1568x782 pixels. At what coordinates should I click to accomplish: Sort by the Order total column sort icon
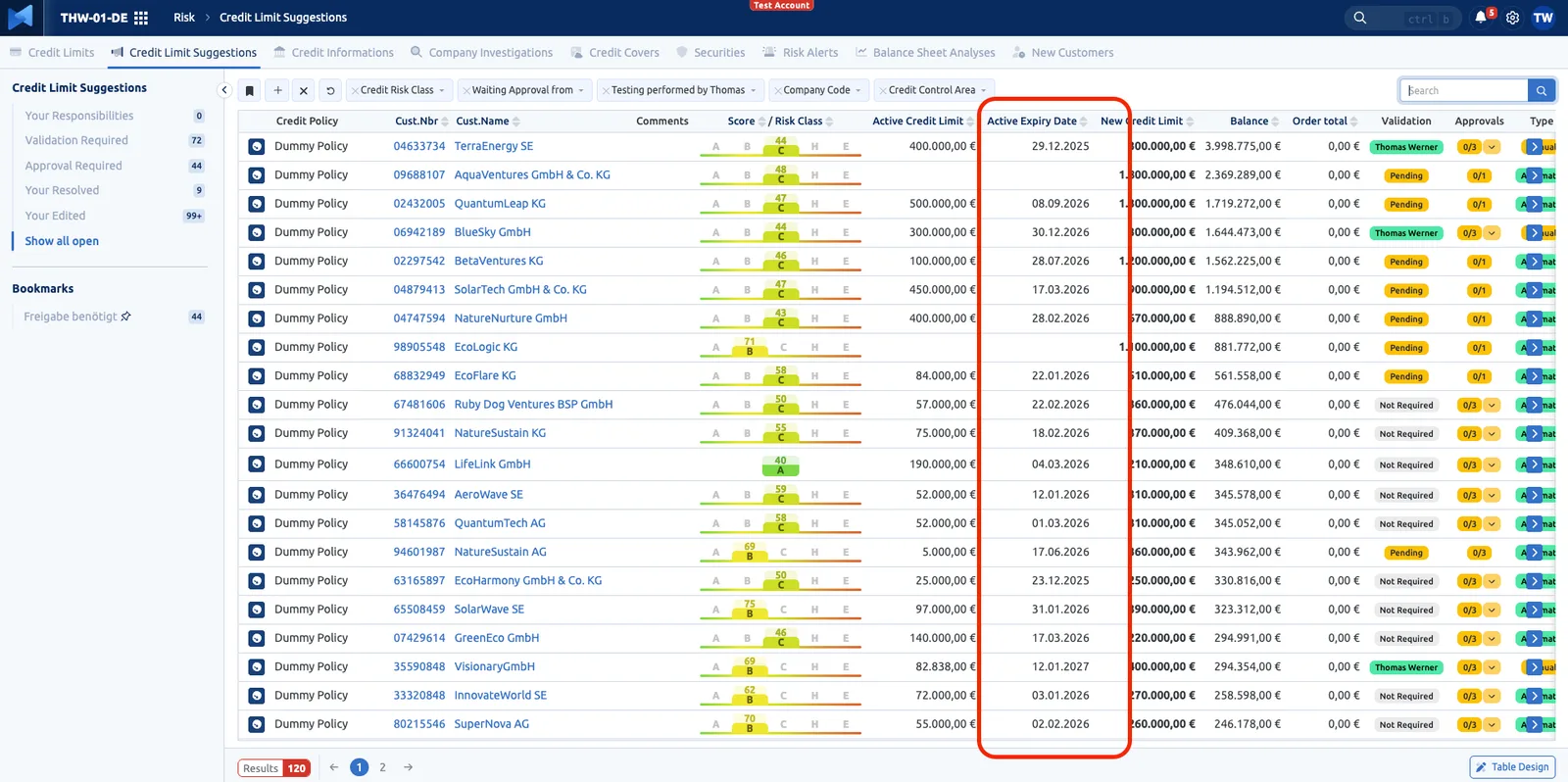point(1354,122)
